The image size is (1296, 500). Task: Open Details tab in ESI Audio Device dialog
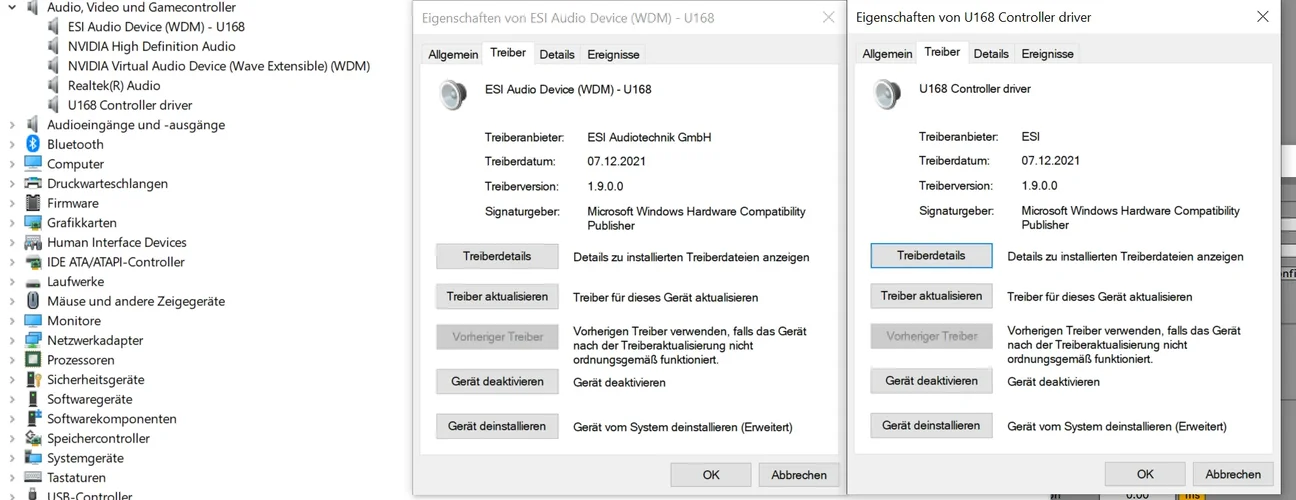(557, 54)
